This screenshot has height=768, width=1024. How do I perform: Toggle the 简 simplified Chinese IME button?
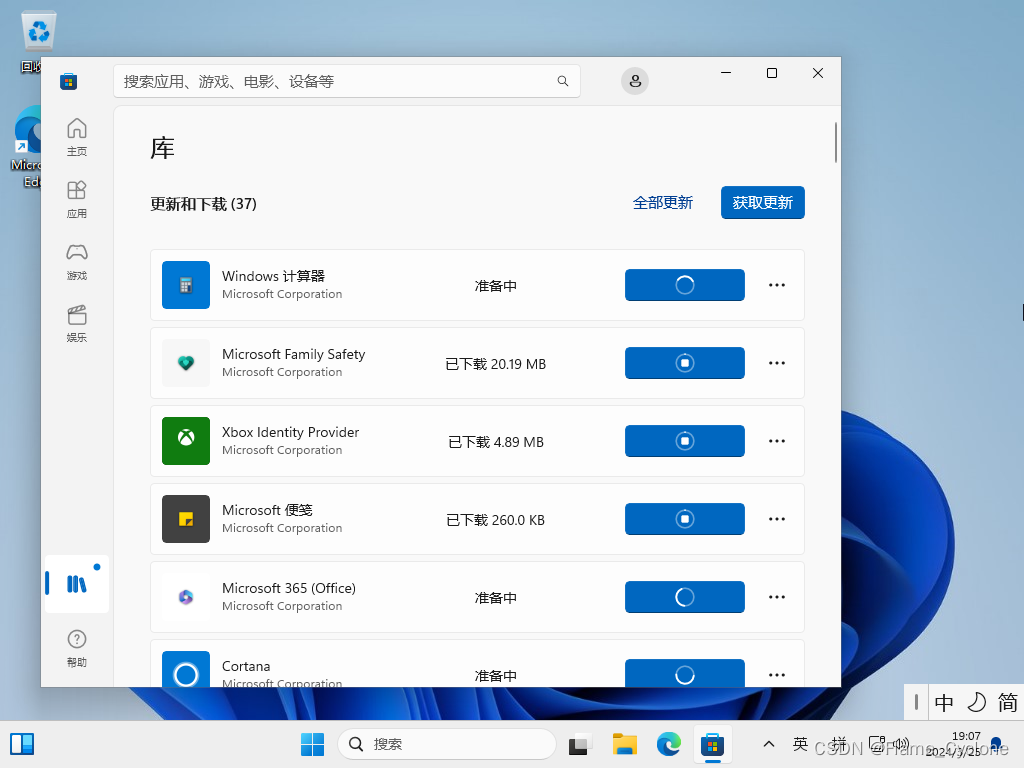(1007, 703)
